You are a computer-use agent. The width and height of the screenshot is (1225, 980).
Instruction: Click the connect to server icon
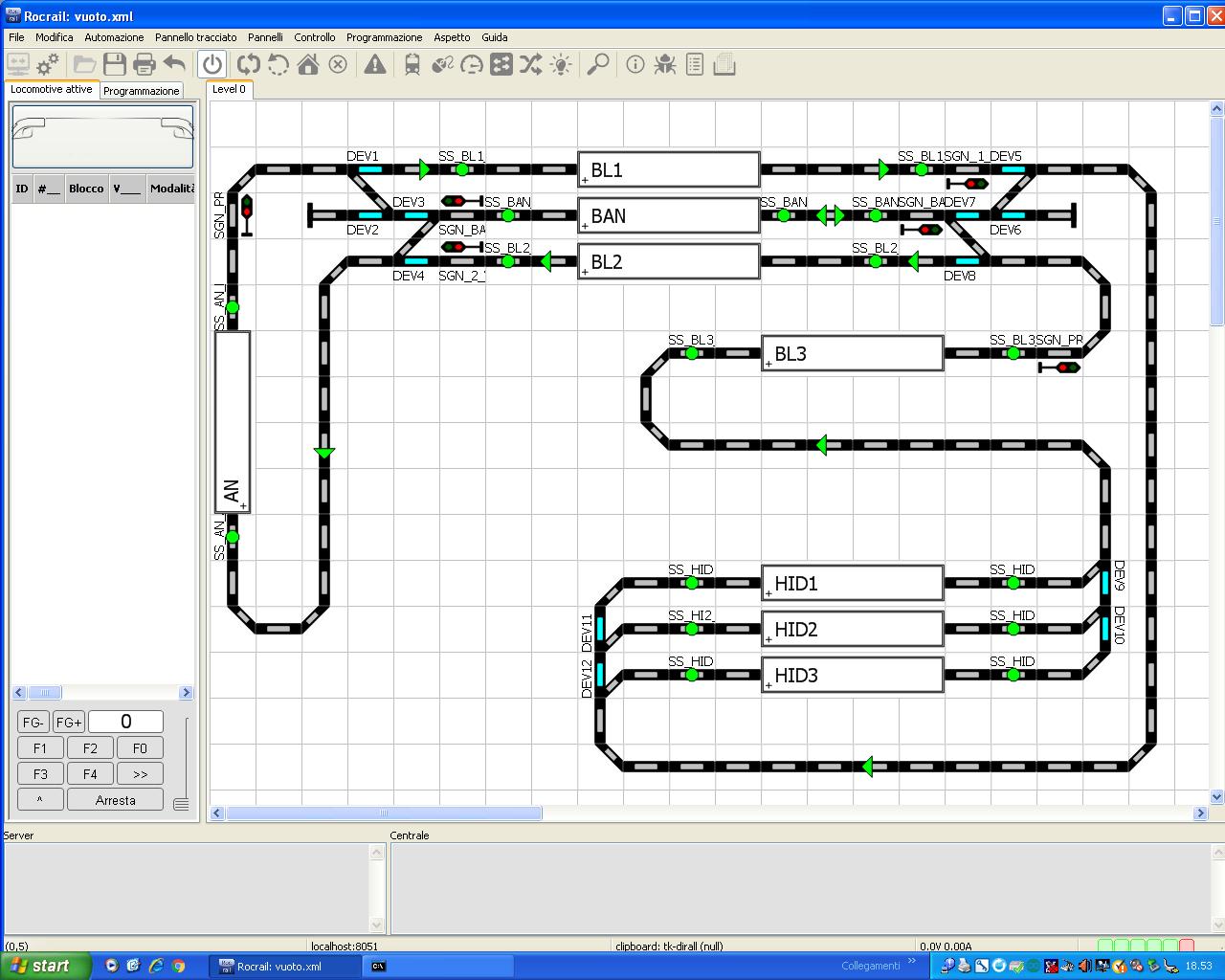click(x=18, y=64)
